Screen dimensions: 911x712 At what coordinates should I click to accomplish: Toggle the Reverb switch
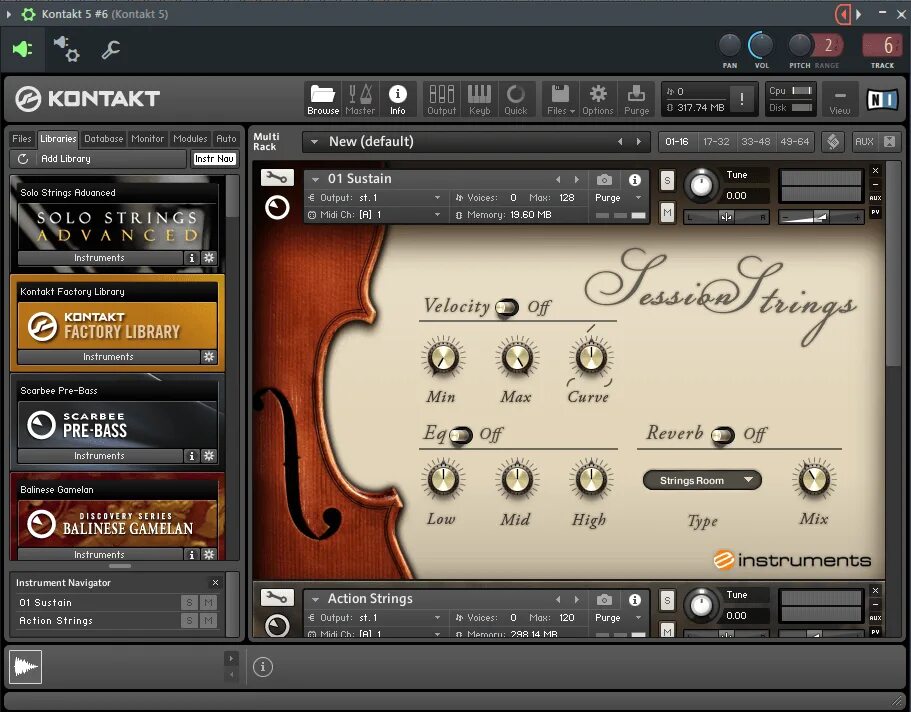click(x=723, y=435)
